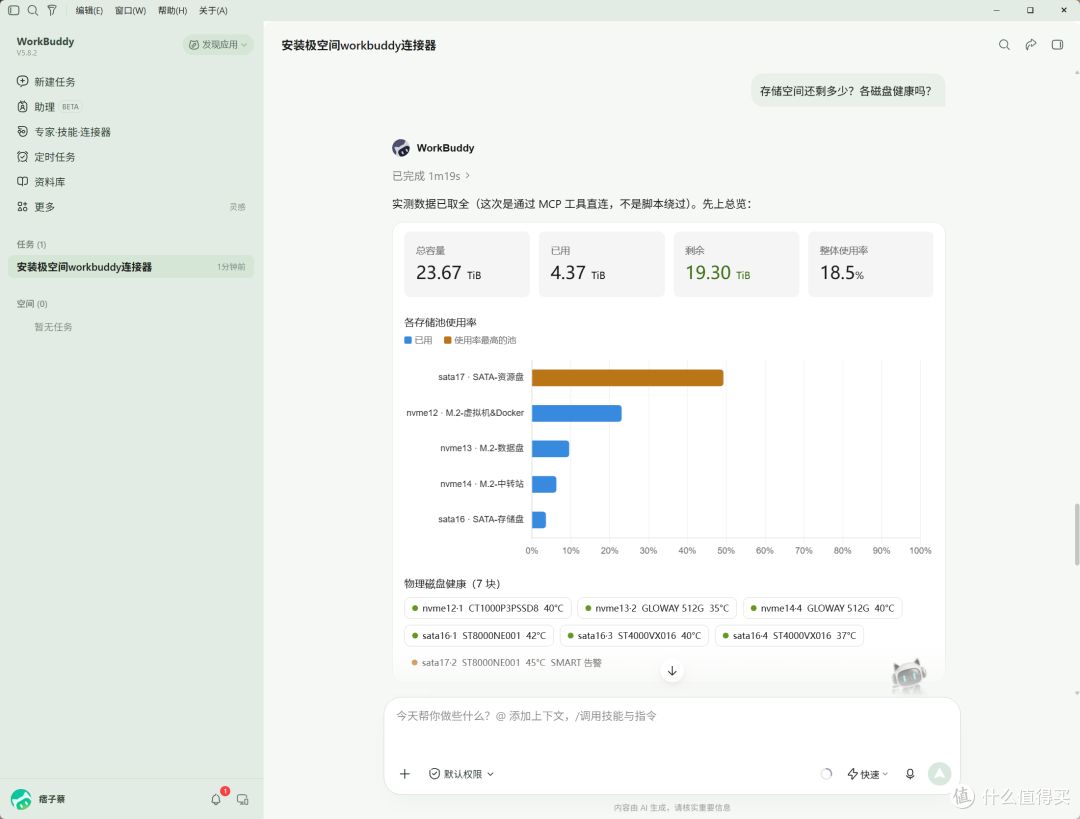Click the sata16 SATA-存储盘 bar
The height and width of the screenshot is (819, 1080).
tap(539, 519)
